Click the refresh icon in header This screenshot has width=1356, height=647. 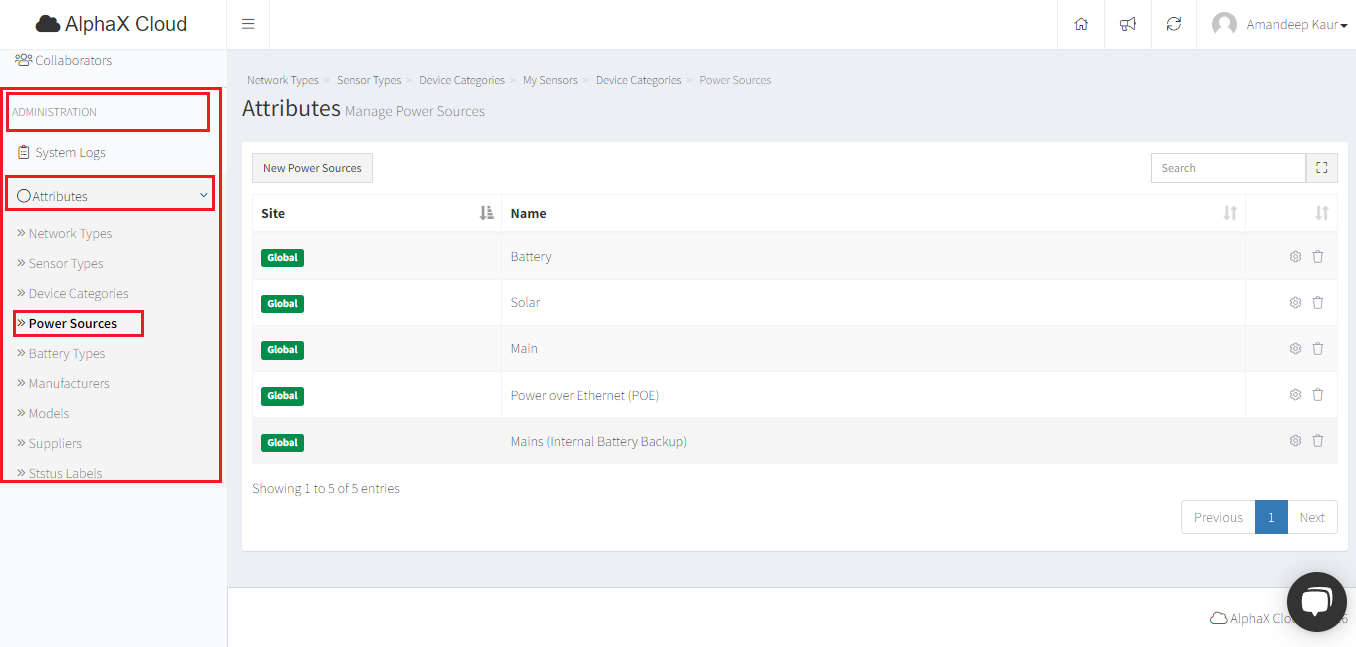click(1174, 24)
